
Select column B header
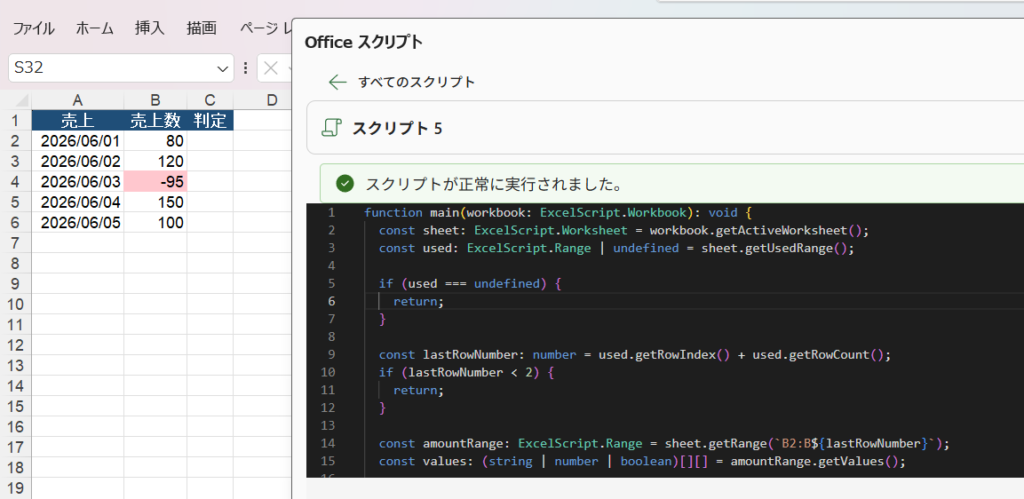[155, 101]
